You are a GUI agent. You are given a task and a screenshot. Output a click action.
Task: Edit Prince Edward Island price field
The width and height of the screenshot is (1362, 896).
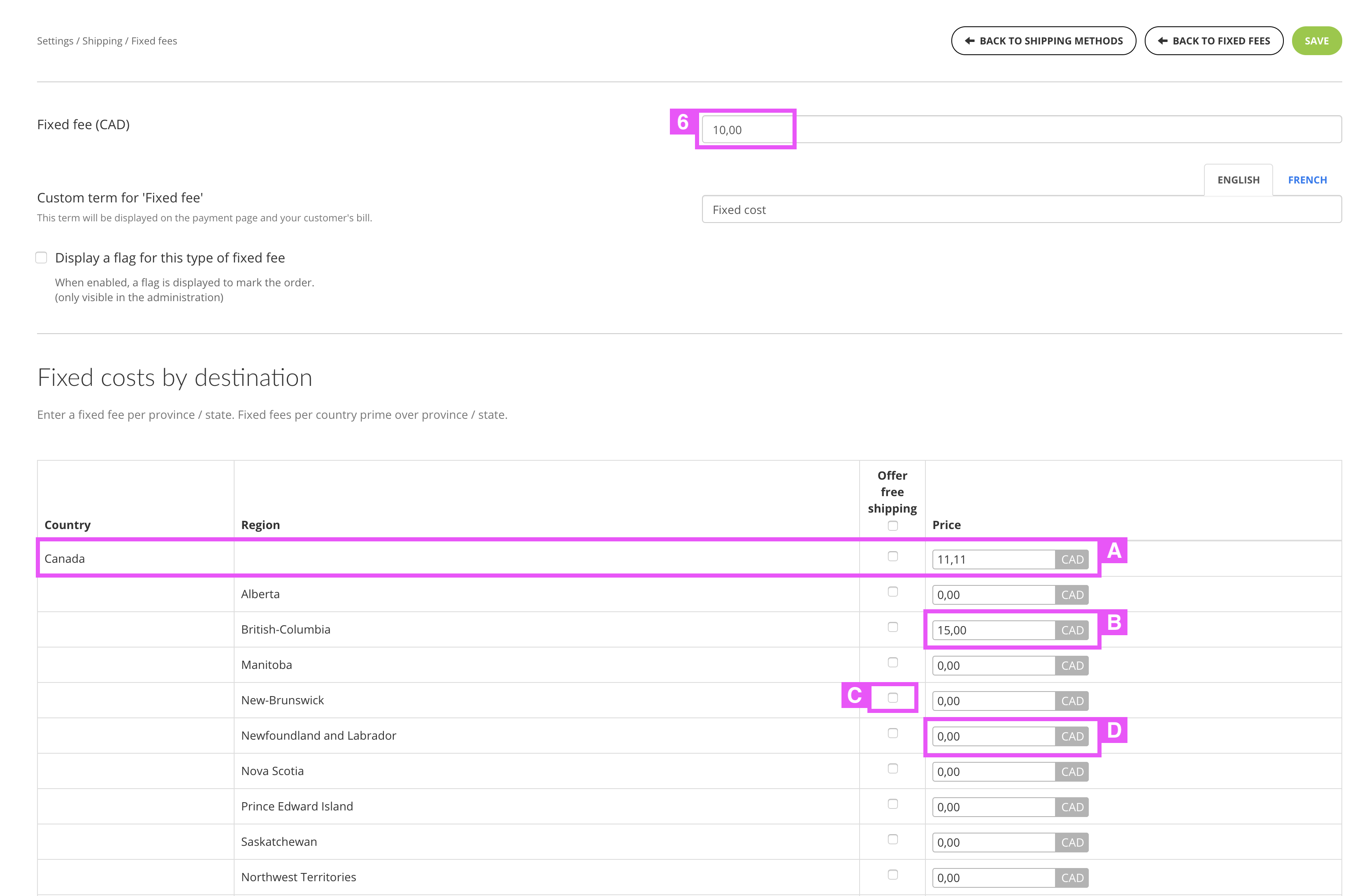click(994, 807)
